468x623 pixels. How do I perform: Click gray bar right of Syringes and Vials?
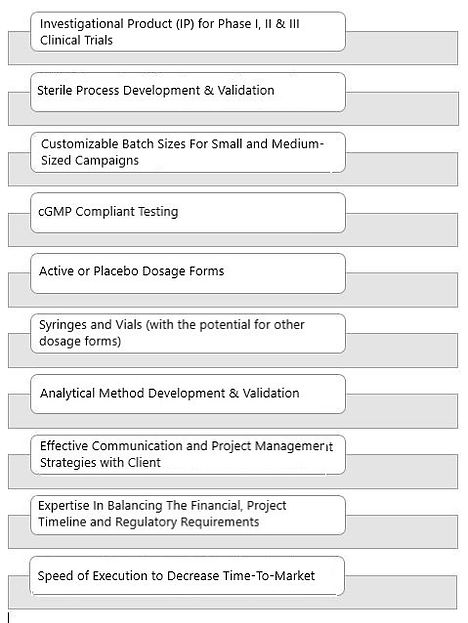[x=402, y=350]
